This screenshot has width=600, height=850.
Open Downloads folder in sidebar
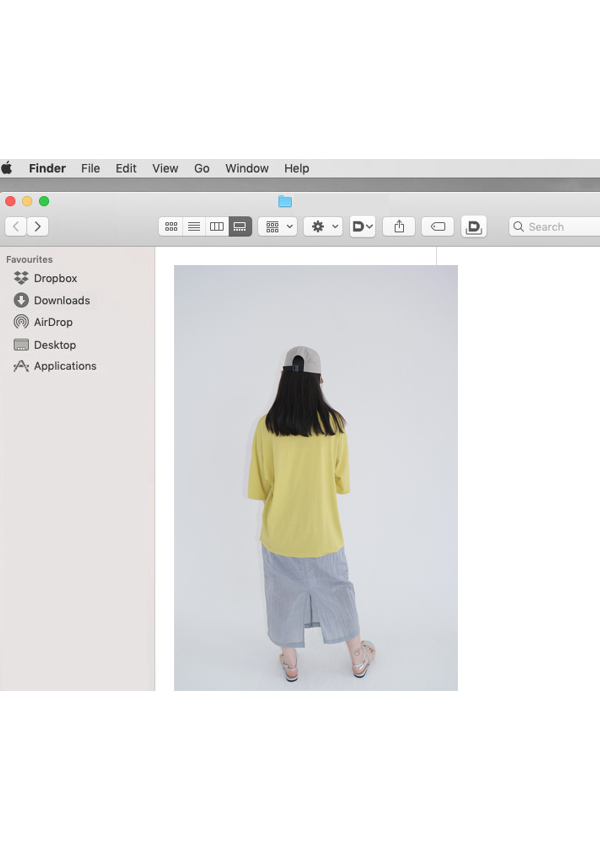[x=61, y=300]
